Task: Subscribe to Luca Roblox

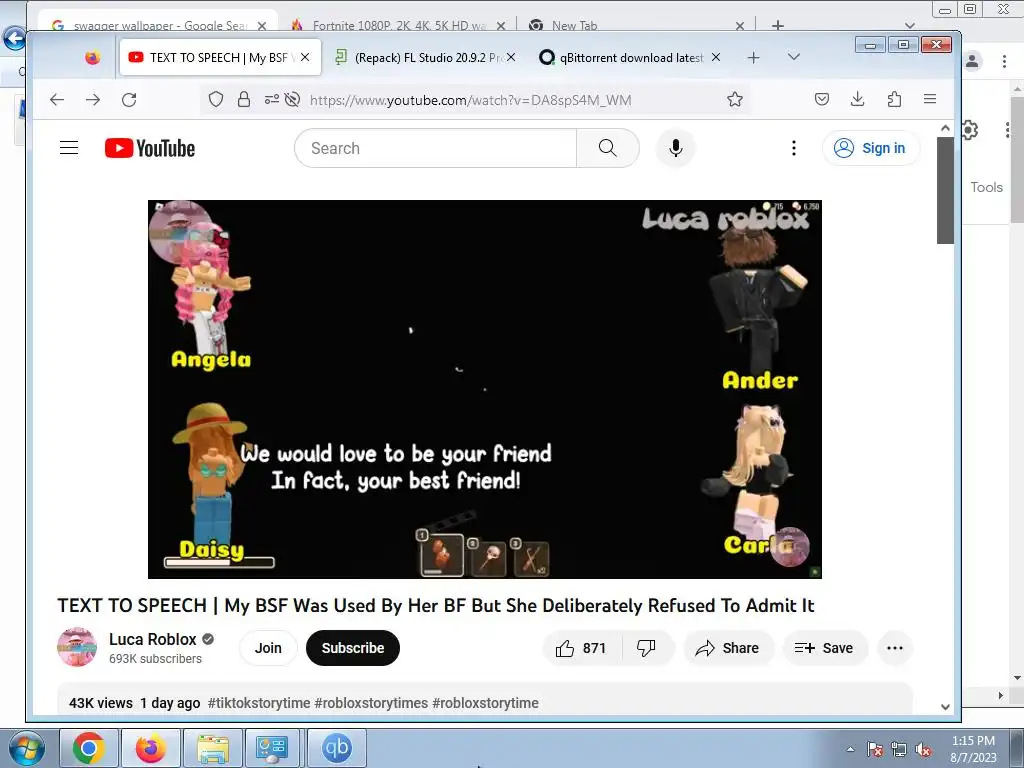Action: (353, 648)
